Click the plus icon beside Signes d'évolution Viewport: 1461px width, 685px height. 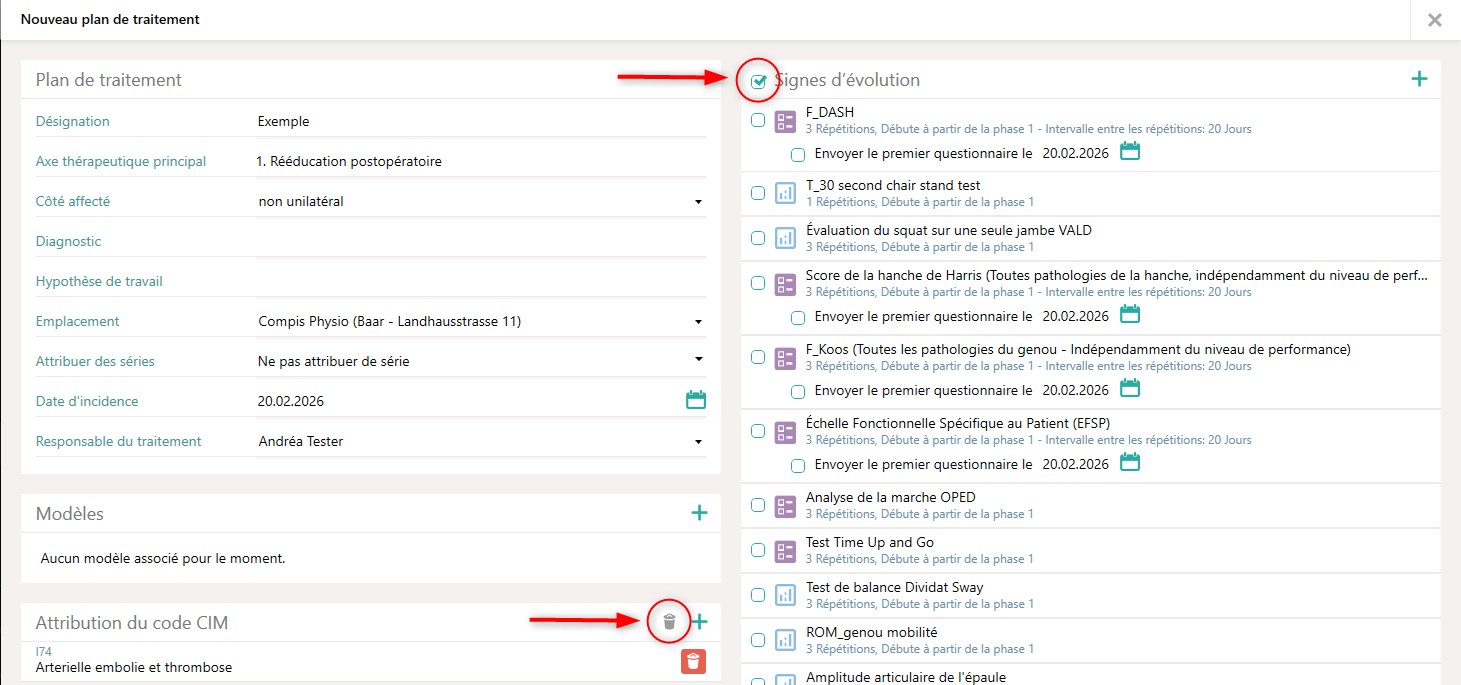[1418, 80]
